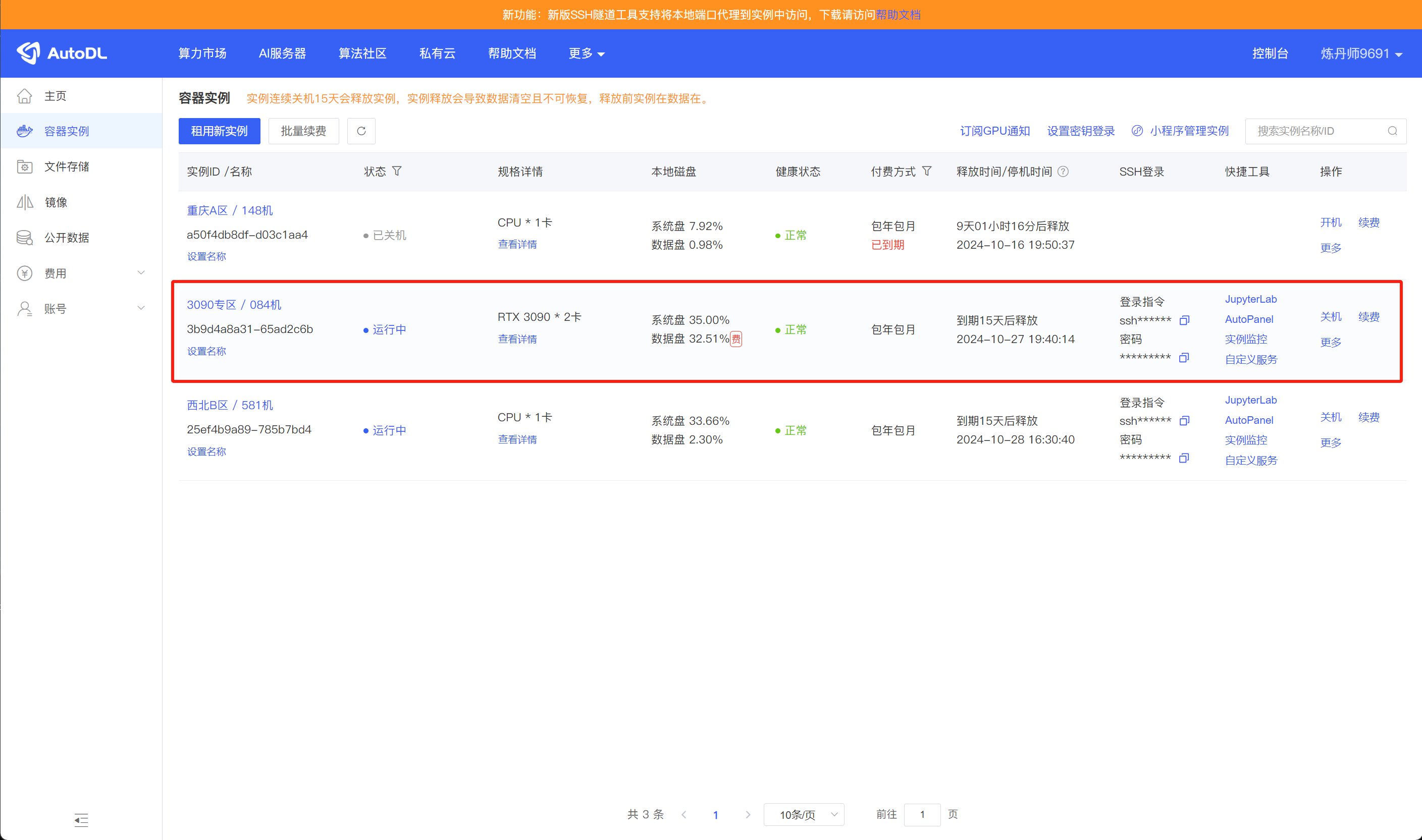Click page number 1 in pagination
This screenshot has height=840, width=1422.
click(715, 815)
